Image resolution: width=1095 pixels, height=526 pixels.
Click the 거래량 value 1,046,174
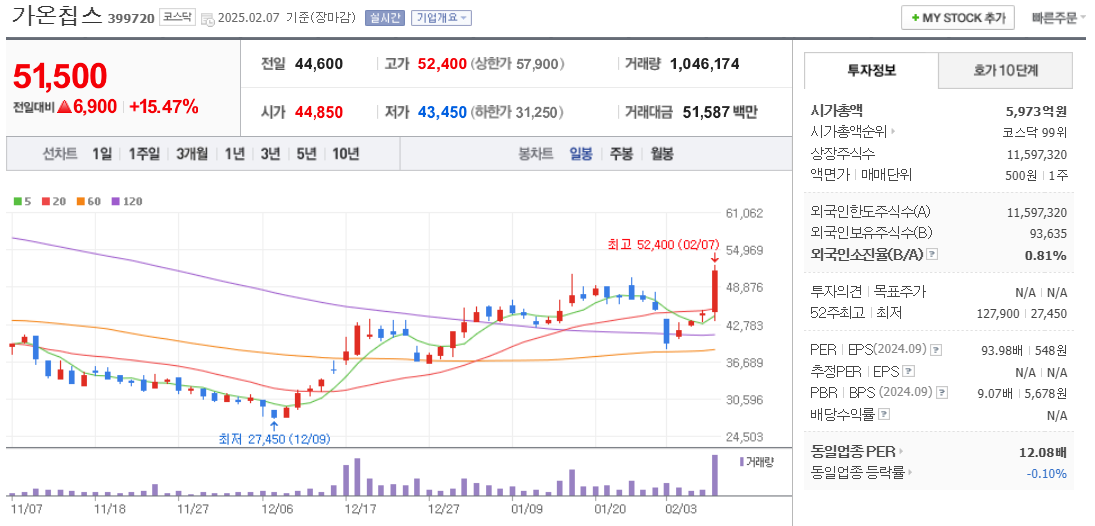pyautogui.click(x=705, y=64)
